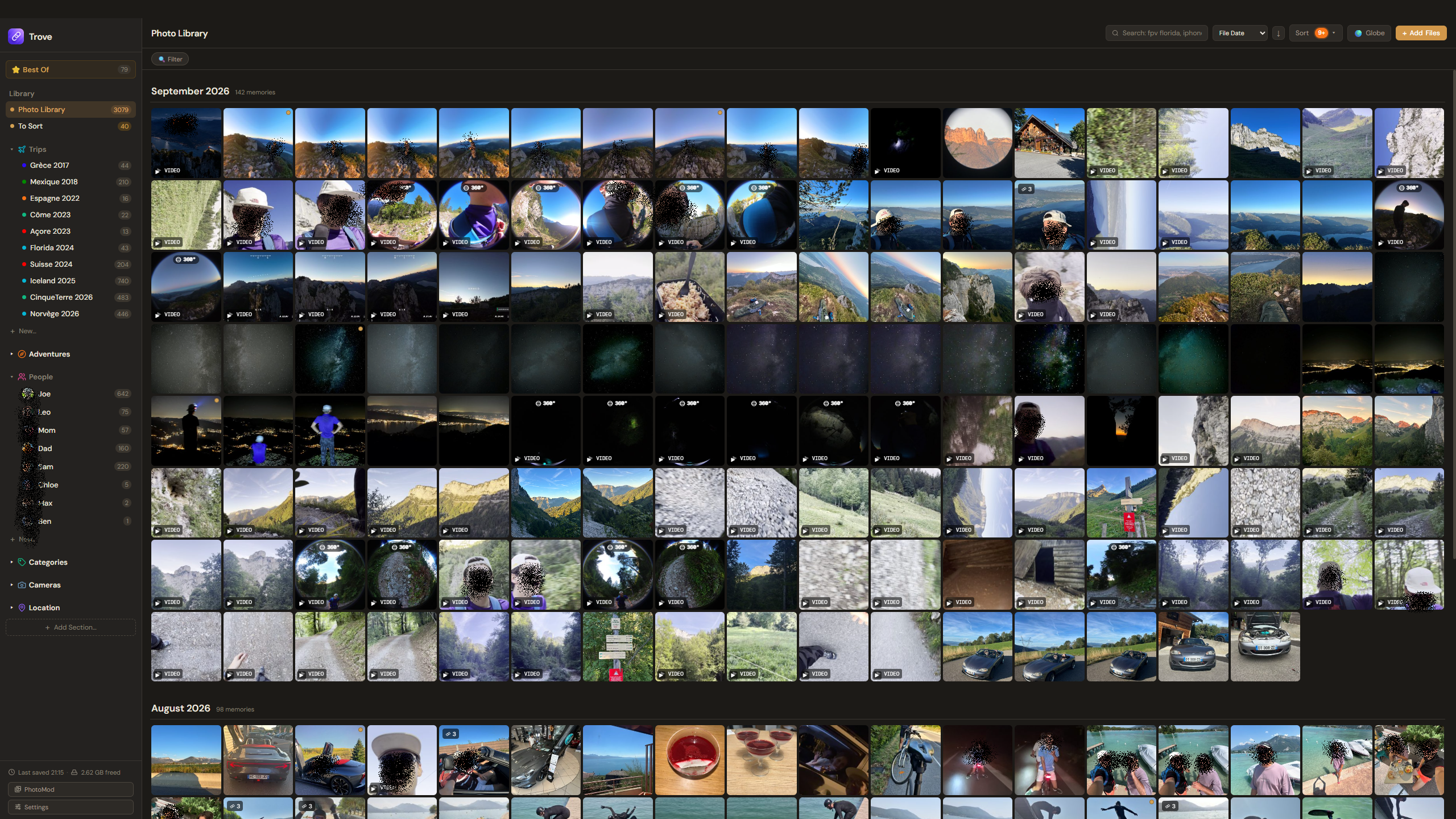Viewport: 1456px width, 819px height.
Task: Click the + Add Files button
Action: 1421,33
